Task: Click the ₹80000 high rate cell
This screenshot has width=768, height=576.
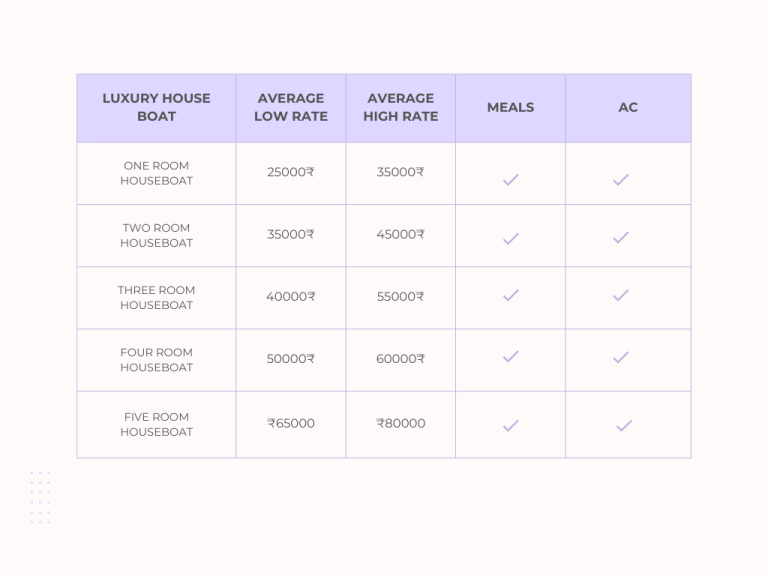Action: 401,423
